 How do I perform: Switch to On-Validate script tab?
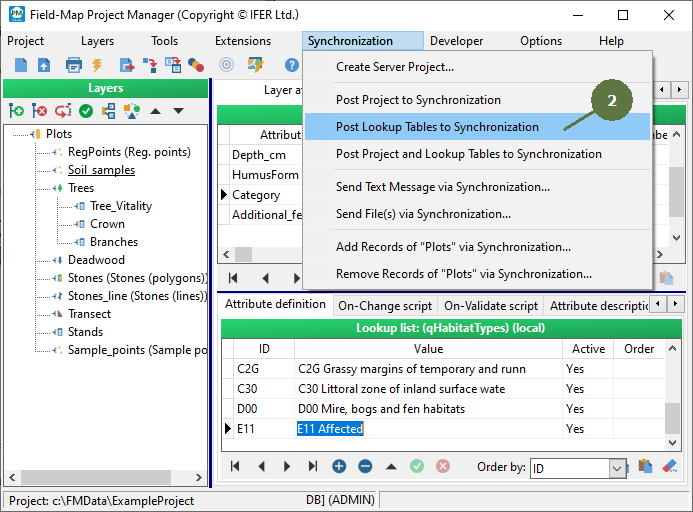pyautogui.click(x=491, y=306)
